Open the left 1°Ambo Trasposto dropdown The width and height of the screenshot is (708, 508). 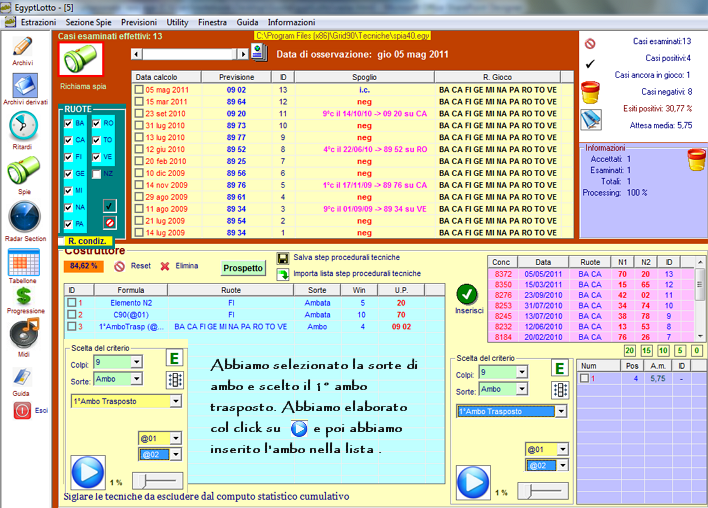[176, 401]
